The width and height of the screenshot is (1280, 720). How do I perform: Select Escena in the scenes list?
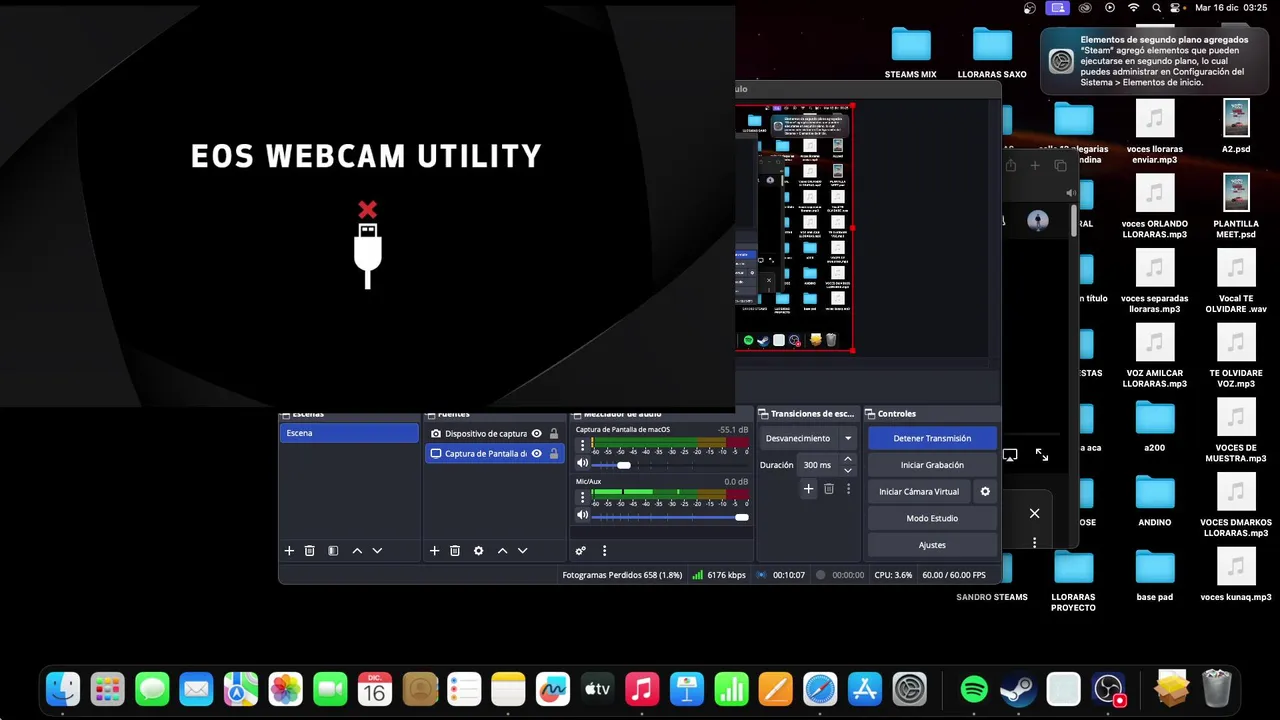349,433
